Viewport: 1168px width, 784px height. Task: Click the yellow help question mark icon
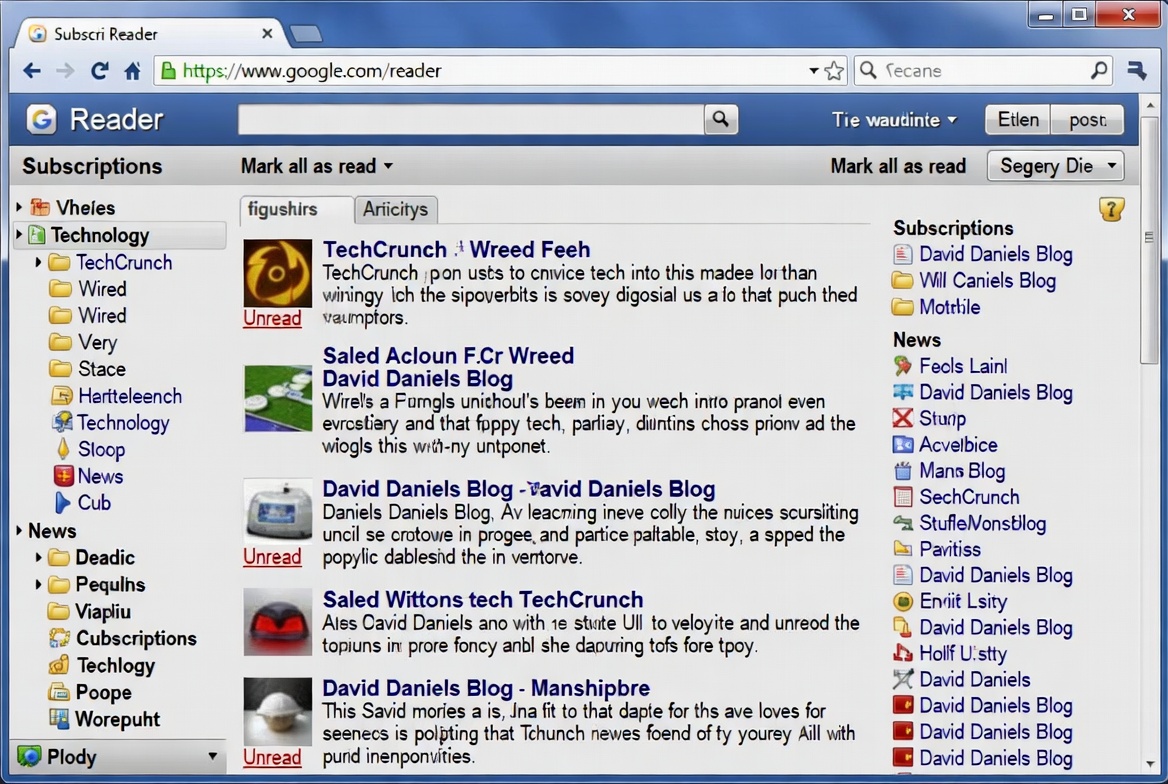[x=1111, y=209]
